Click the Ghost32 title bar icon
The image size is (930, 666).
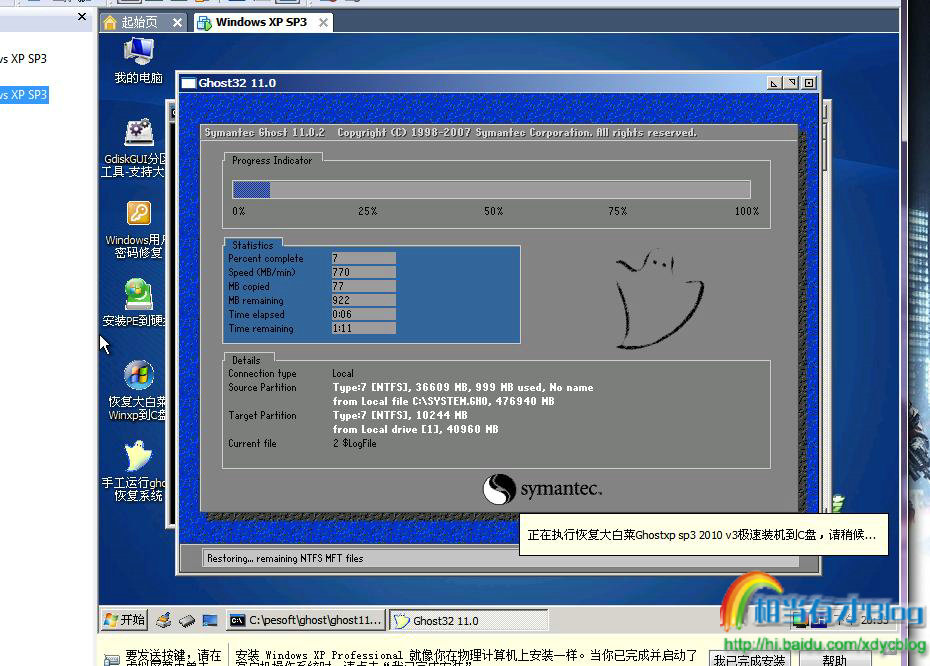(189, 83)
